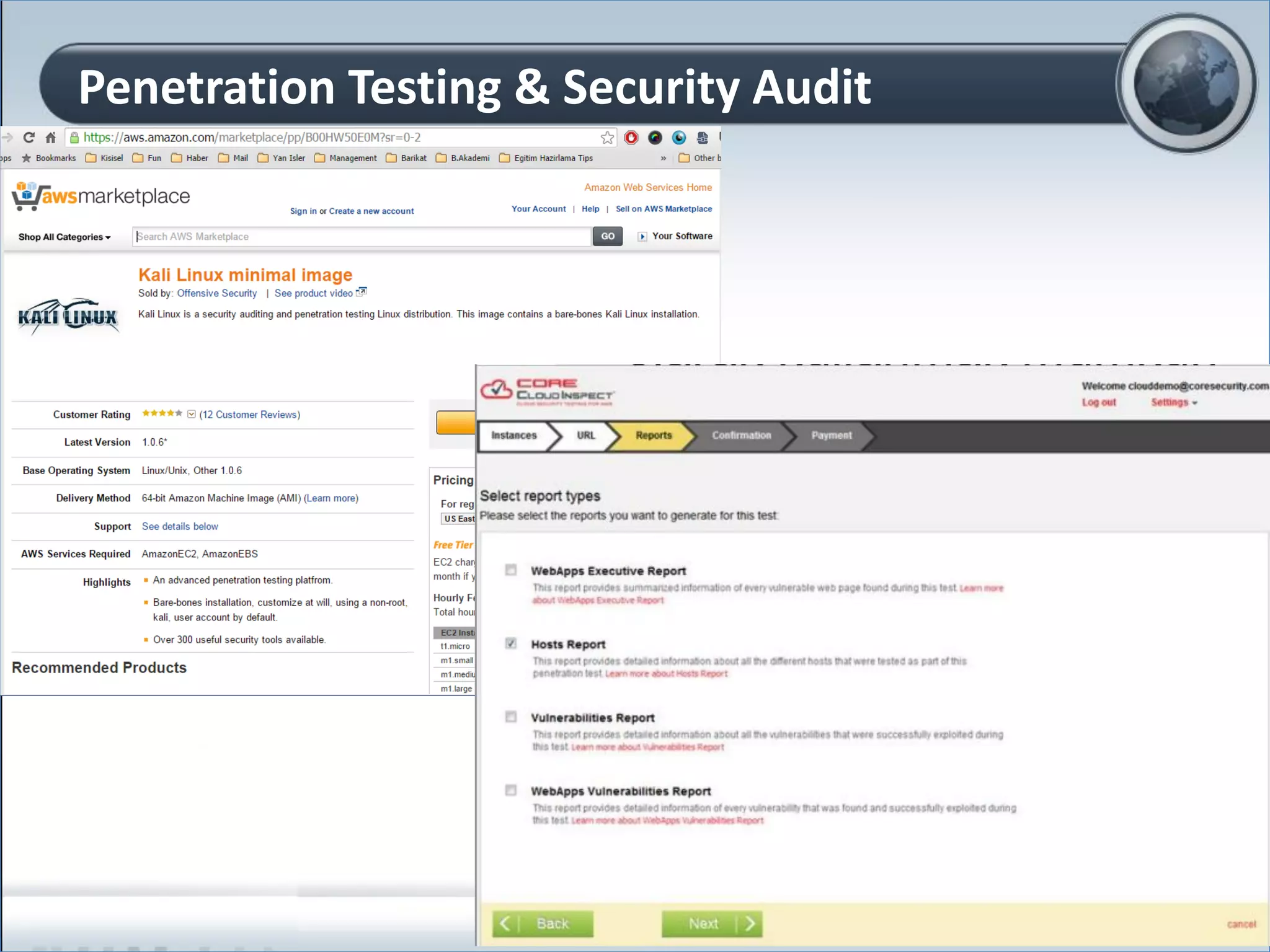This screenshot has width=1270, height=952.
Task: Open Learn more about Vulnerabilities Report link
Action: pyautogui.click(x=648, y=747)
